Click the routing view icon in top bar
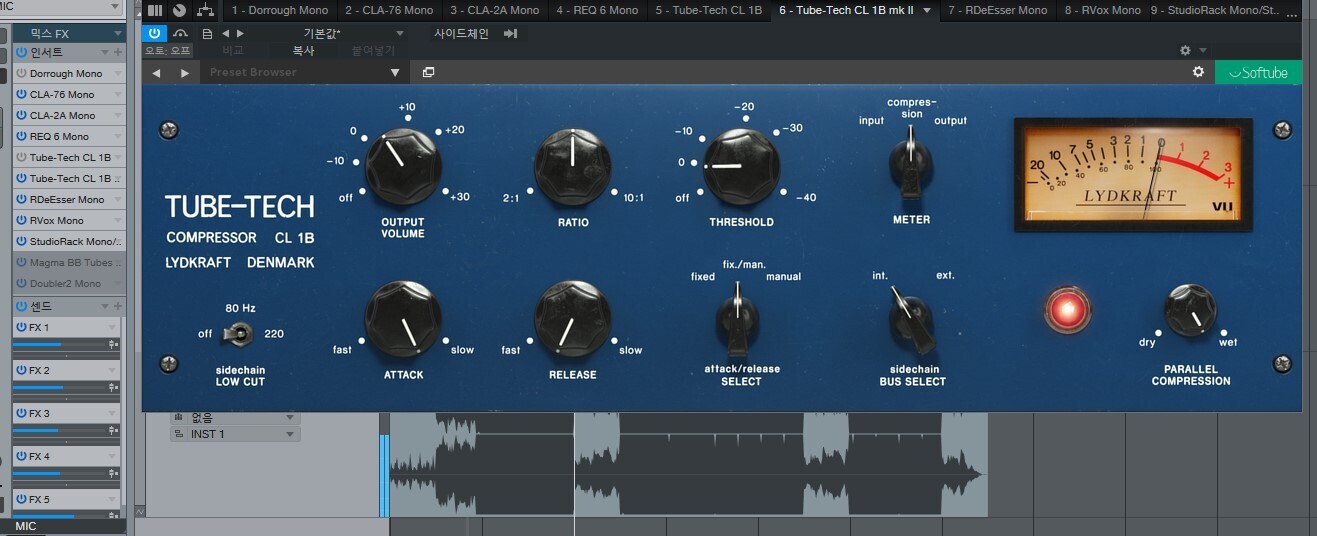Image resolution: width=1317 pixels, height=536 pixels. click(205, 10)
